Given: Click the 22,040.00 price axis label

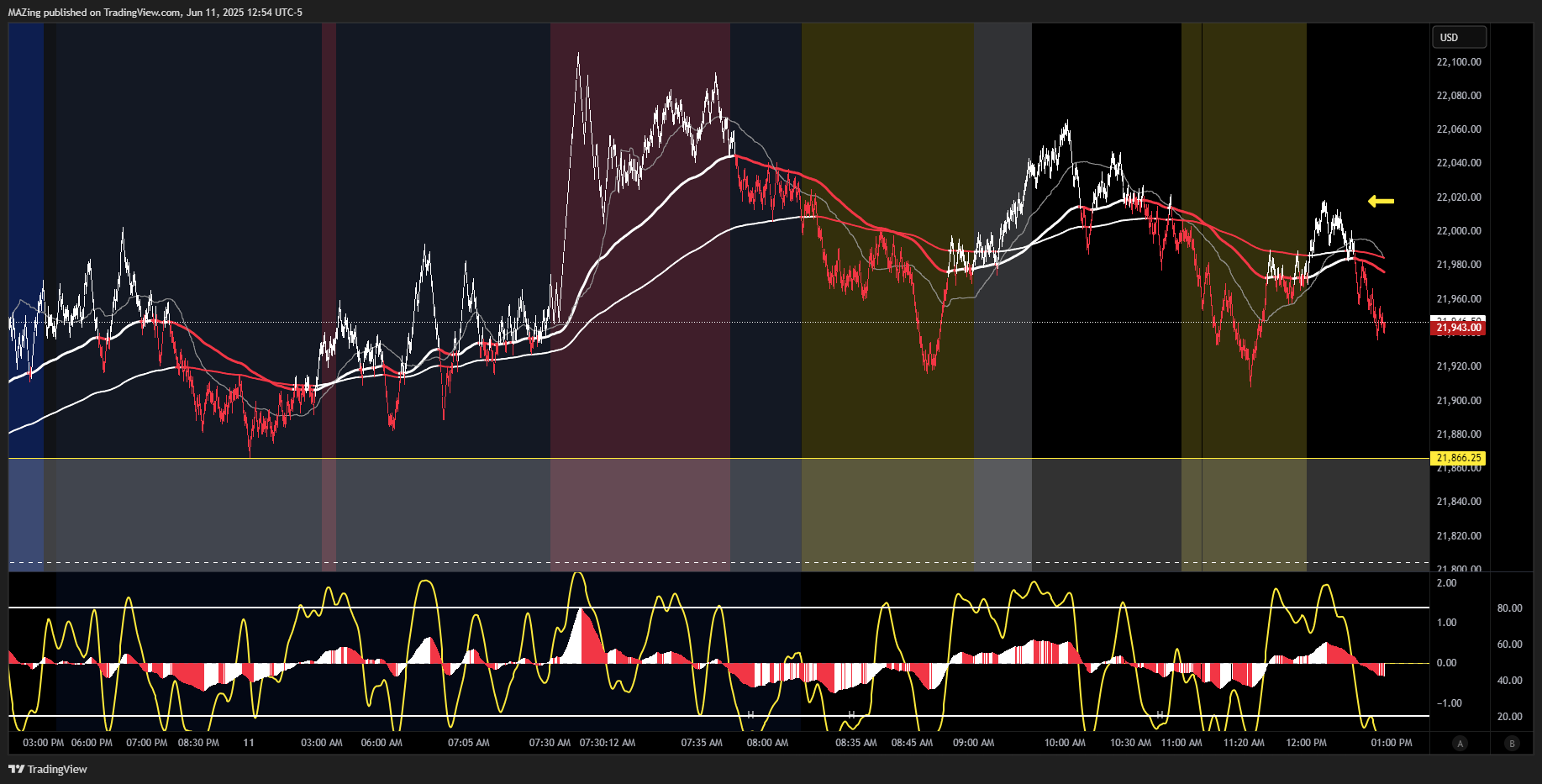Looking at the screenshot, I should tap(1459, 163).
